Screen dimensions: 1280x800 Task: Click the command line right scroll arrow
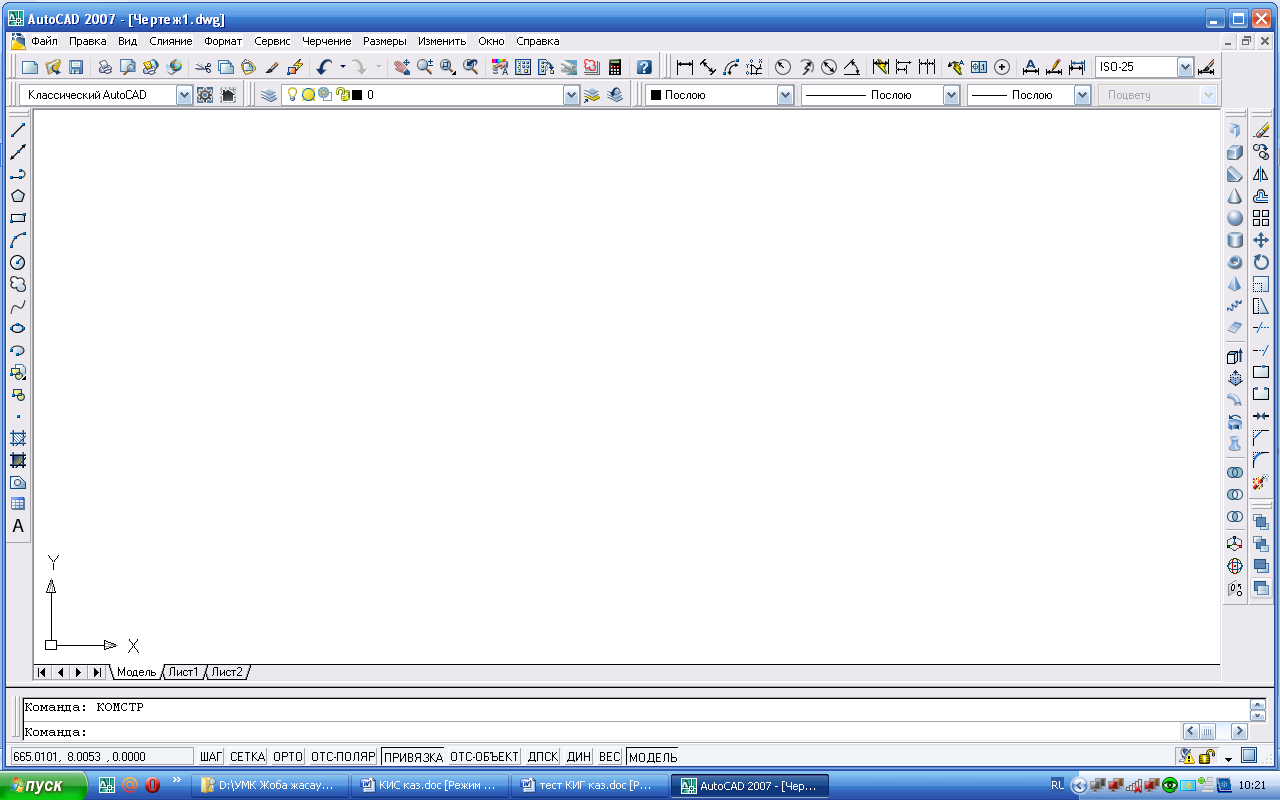pyautogui.click(x=1239, y=732)
